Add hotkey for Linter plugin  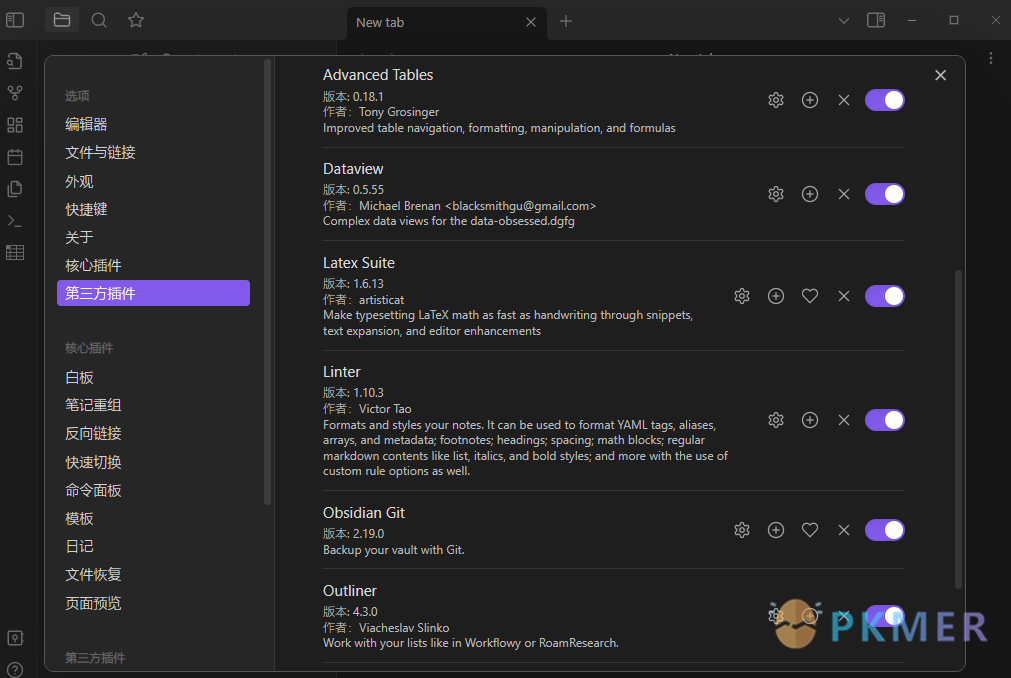[x=810, y=420]
